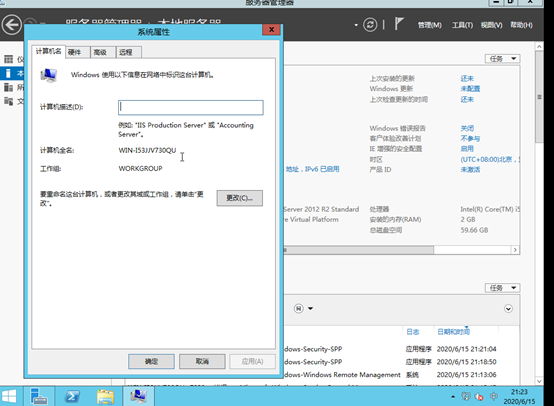Select the event row dated 2020/6/15 21:18:50
Image resolution: width=554 pixels, height=406 pixels.
tap(401, 362)
